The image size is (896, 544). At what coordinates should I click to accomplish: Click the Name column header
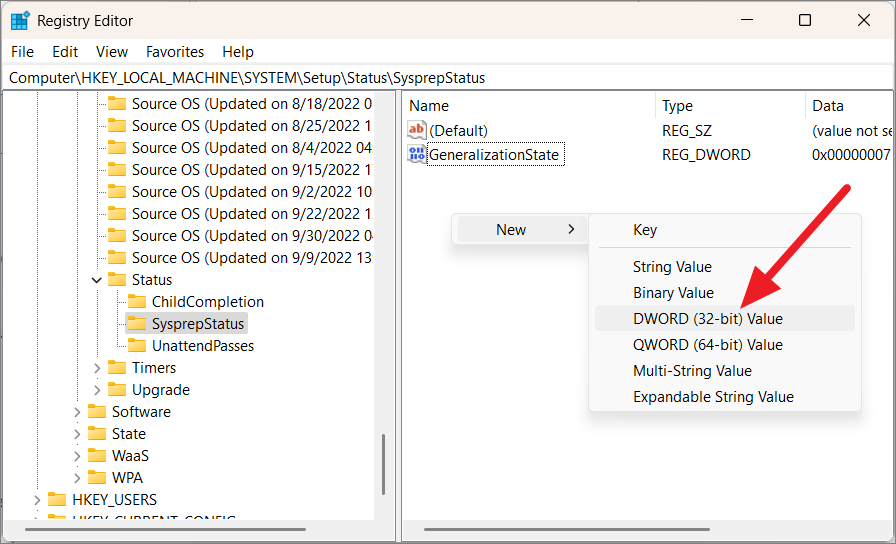pyautogui.click(x=529, y=106)
